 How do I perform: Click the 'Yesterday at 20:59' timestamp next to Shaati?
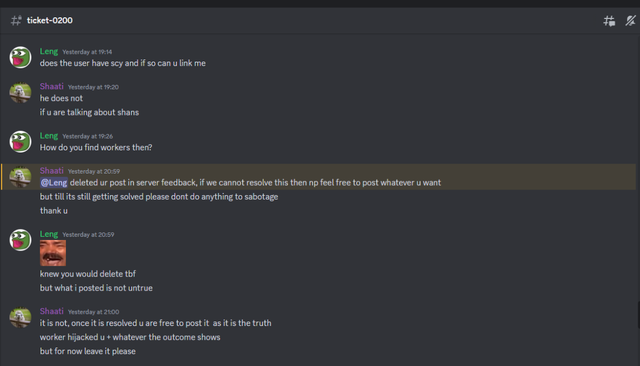click(x=94, y=171)
